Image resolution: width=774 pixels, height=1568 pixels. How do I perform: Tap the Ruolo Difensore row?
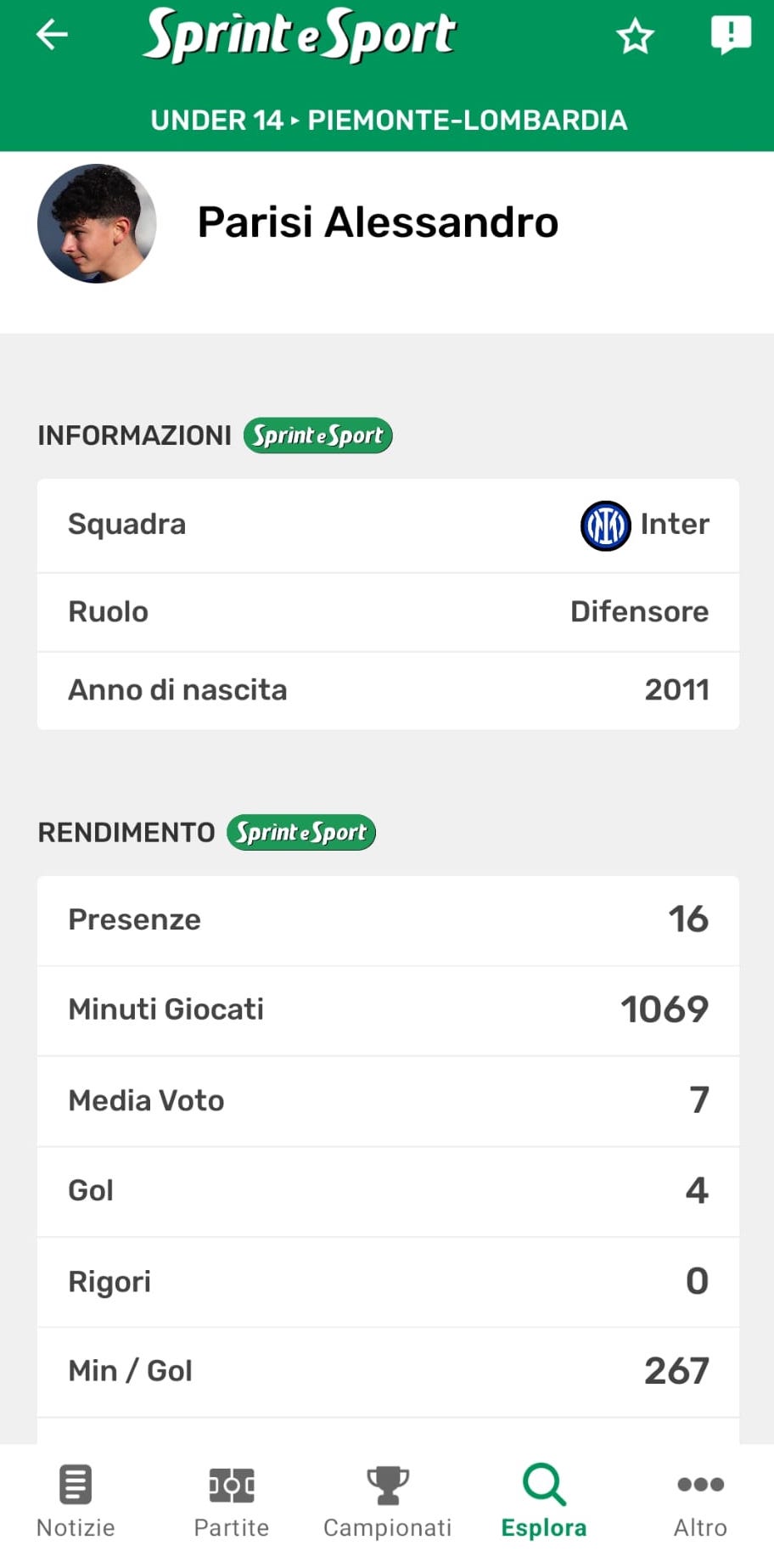[x=388, y=612]
